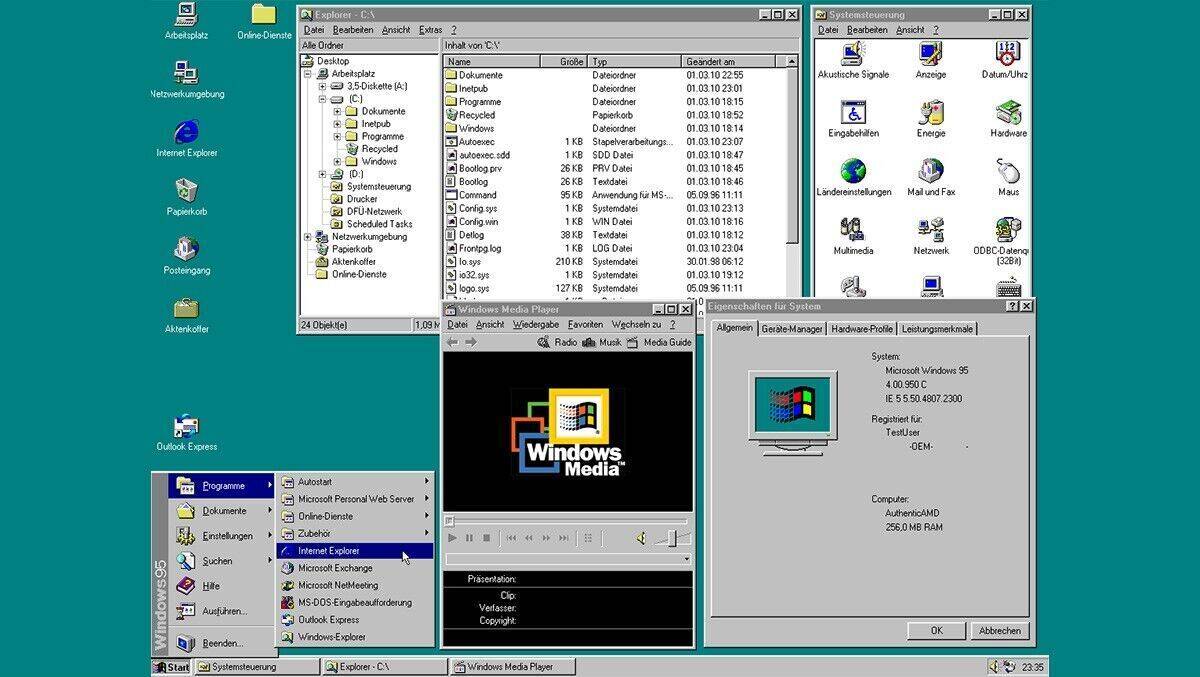Open Favoriten menu in Media Player

click(586, 325)
